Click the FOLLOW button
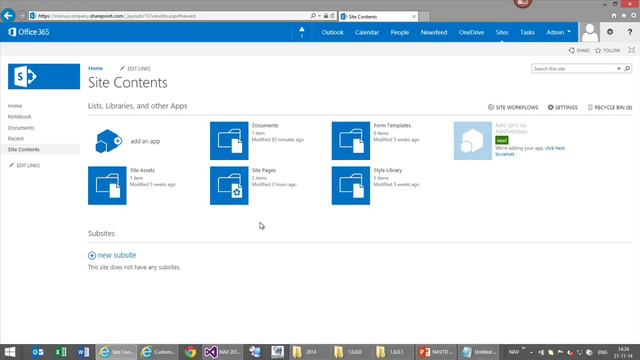 point(607,50)
